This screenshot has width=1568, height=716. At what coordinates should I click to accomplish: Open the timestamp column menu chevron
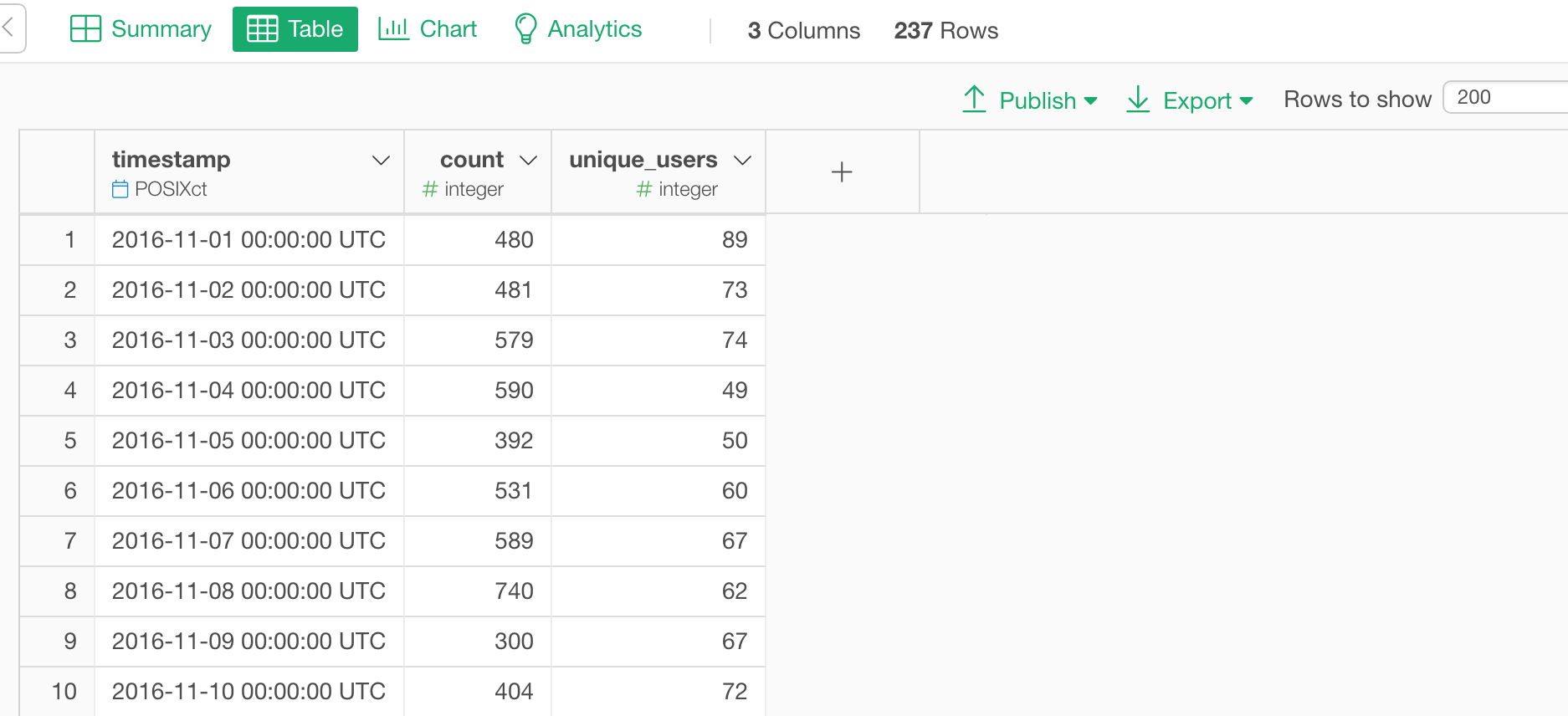tap(382, 160)
